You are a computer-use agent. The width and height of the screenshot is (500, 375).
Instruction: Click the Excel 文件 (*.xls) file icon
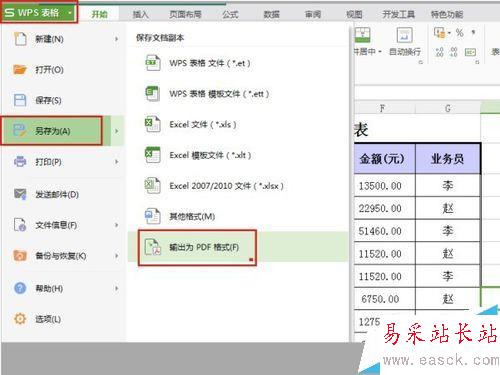(x=153, y=124)
